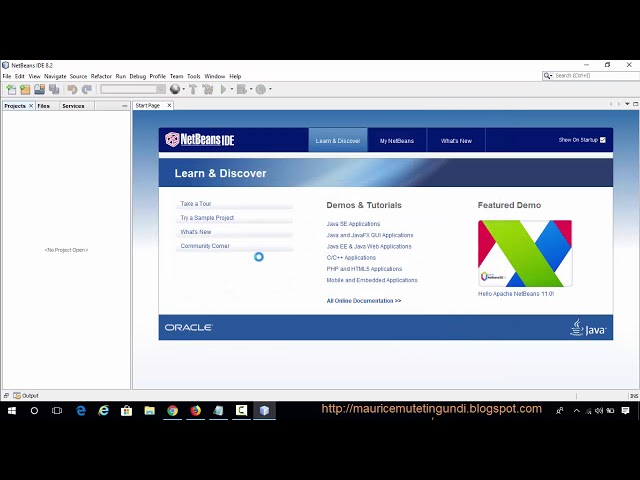Open Google Chrome from taskbar
The height and width of the screenshot is (480, 640).
172,411
